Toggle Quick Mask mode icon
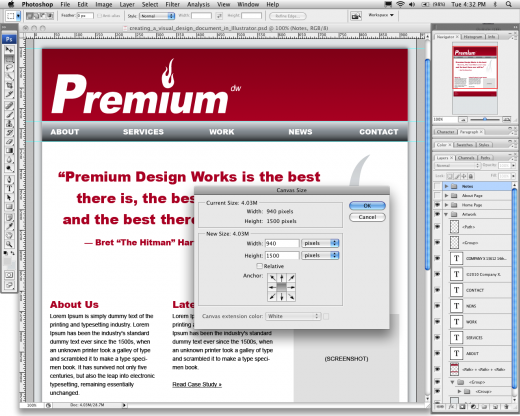Viewport: 520px width, 416px height. [9, 275]
